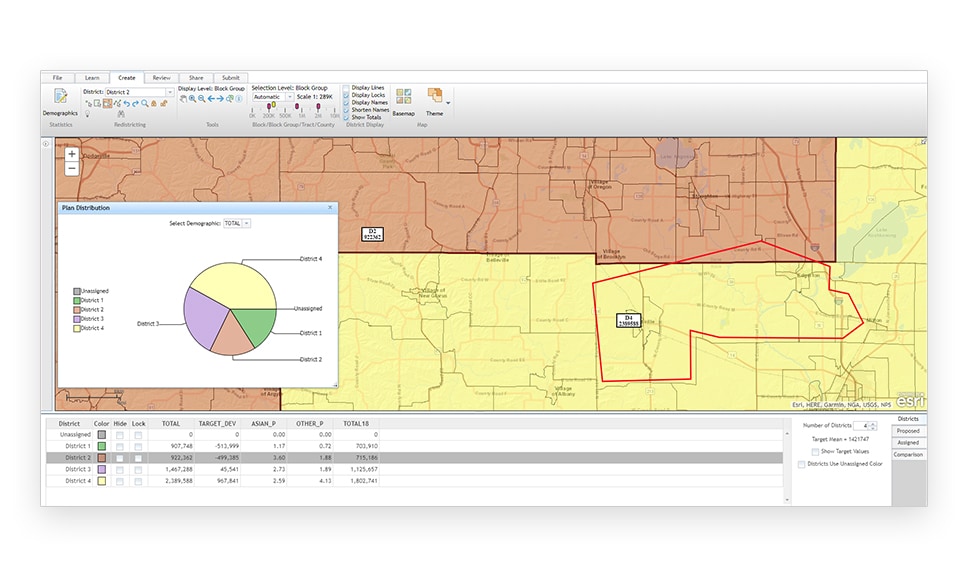The height and width of the screenshot is (574, 968).
Task: Open the Basemap gallery
Action: click(x=404, y=102)
